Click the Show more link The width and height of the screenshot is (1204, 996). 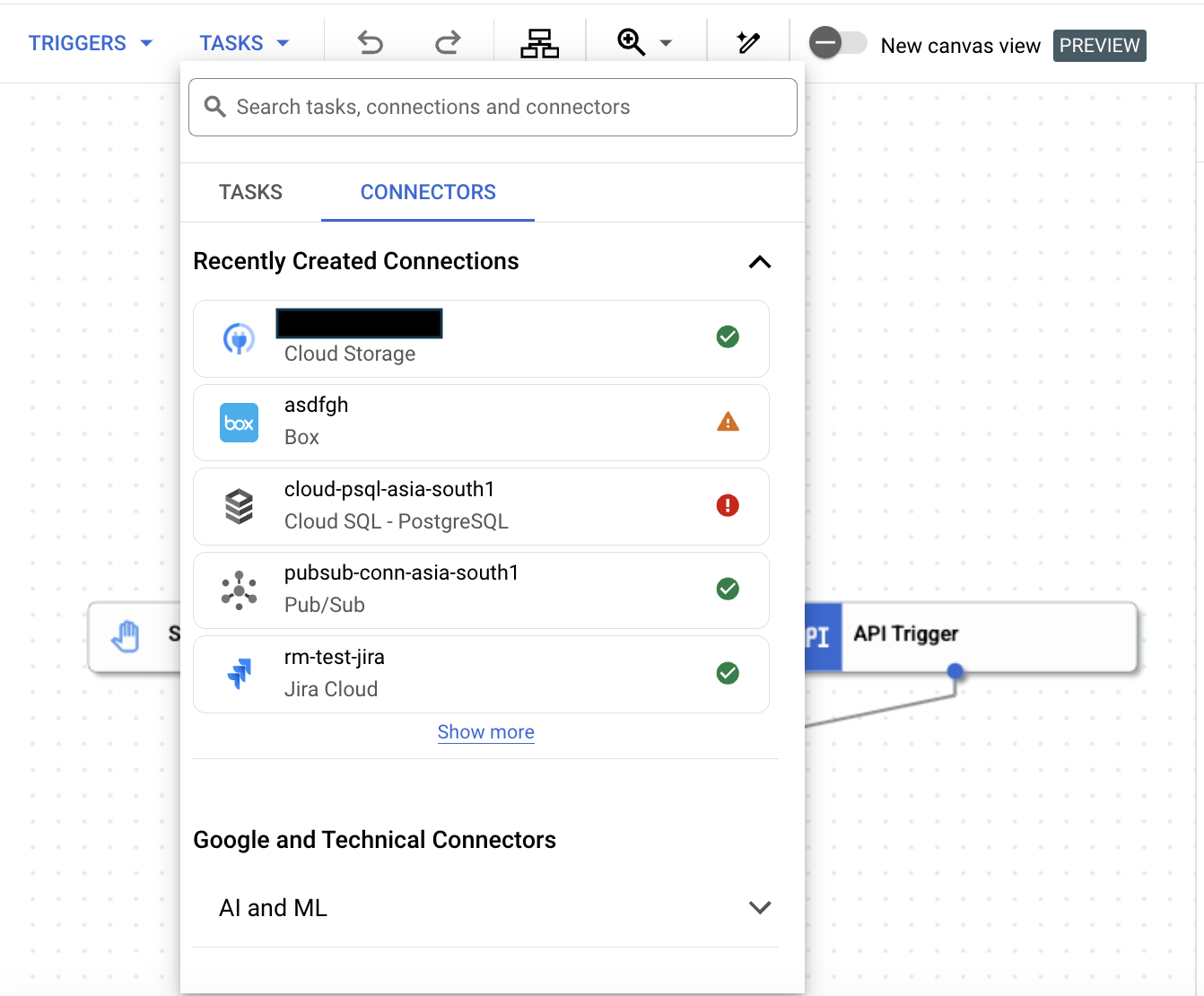pyautogui.click(x=485, y=732)
